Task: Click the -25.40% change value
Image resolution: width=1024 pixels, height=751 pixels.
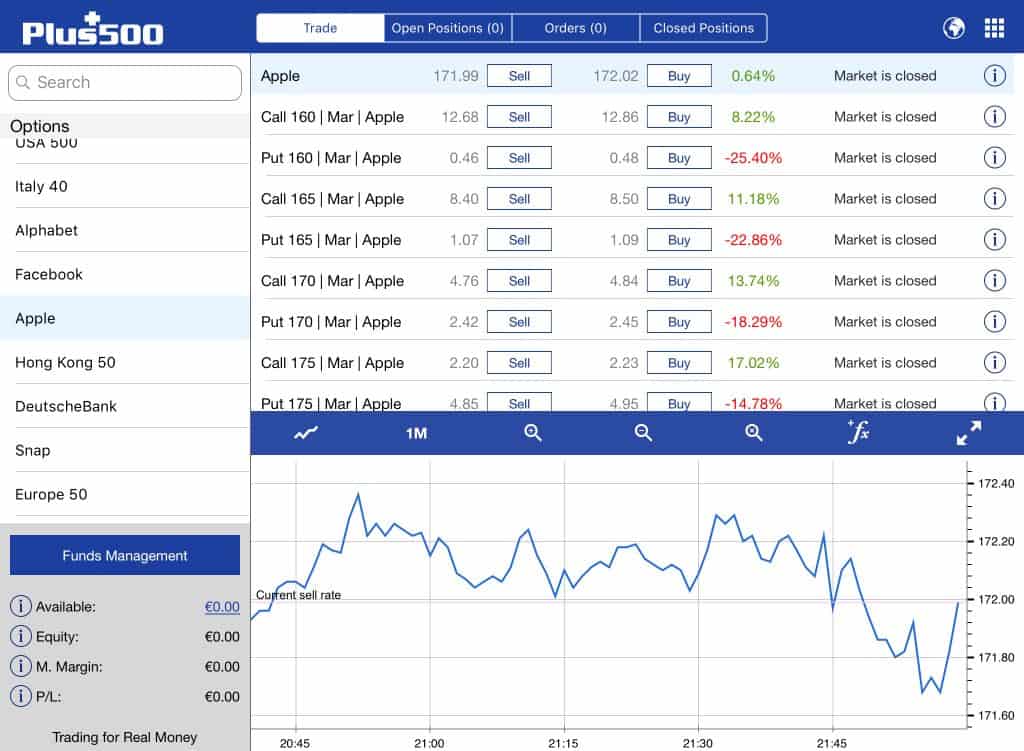Action: tap(753, 158)
